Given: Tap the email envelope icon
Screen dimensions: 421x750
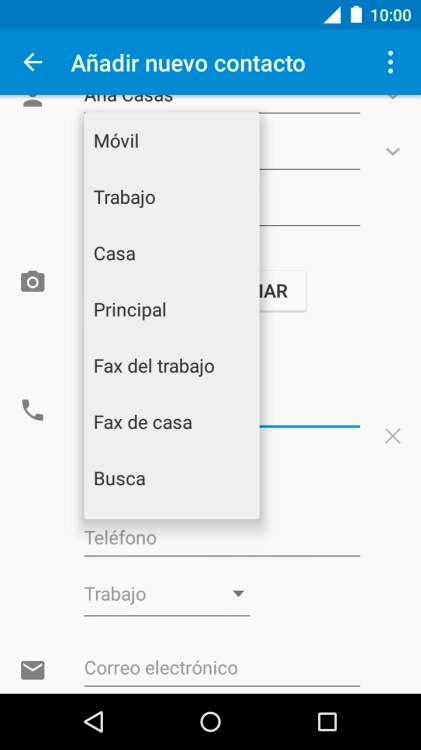Looking at the screenshot, I should (33, 670).
